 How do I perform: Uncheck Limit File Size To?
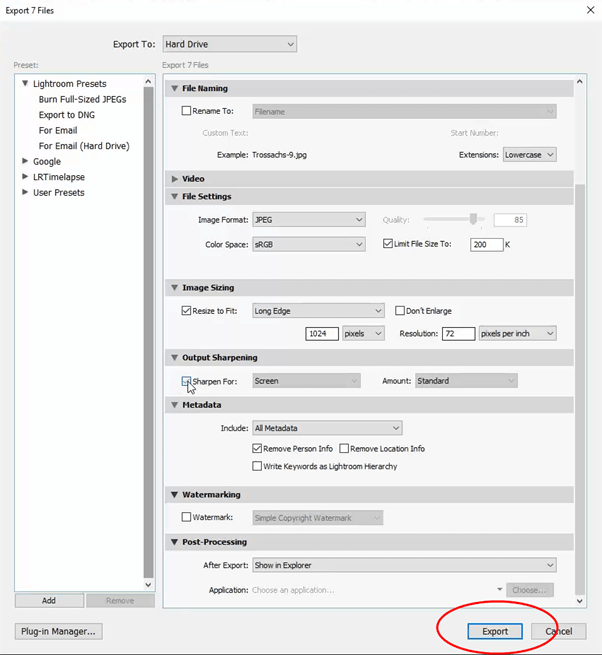click(388, 244)
